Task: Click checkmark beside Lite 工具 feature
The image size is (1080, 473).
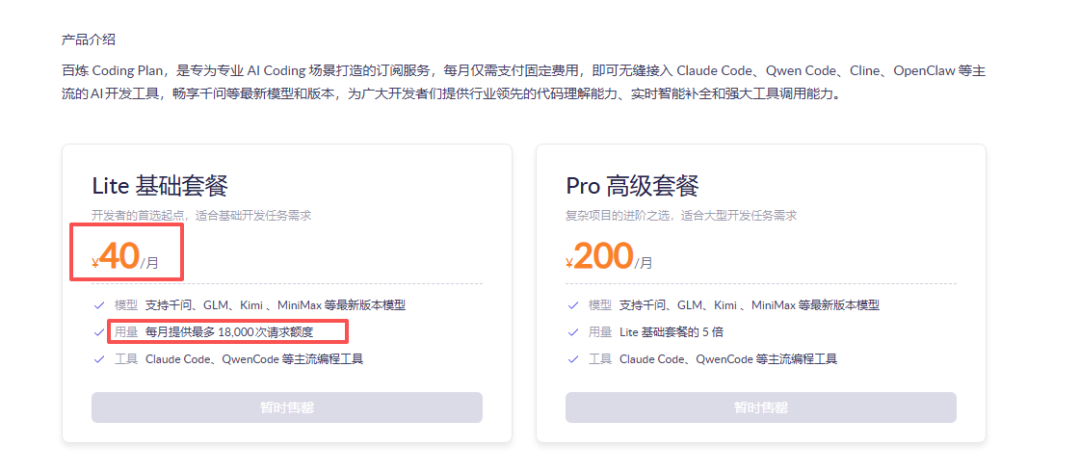Action: point(99,359)
